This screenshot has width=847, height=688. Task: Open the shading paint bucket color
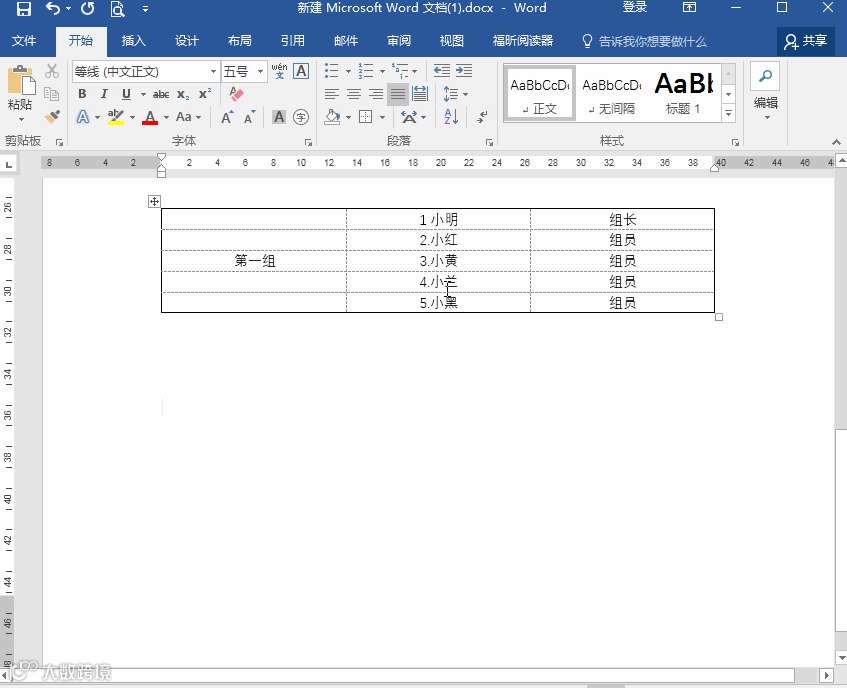[332, 117]
